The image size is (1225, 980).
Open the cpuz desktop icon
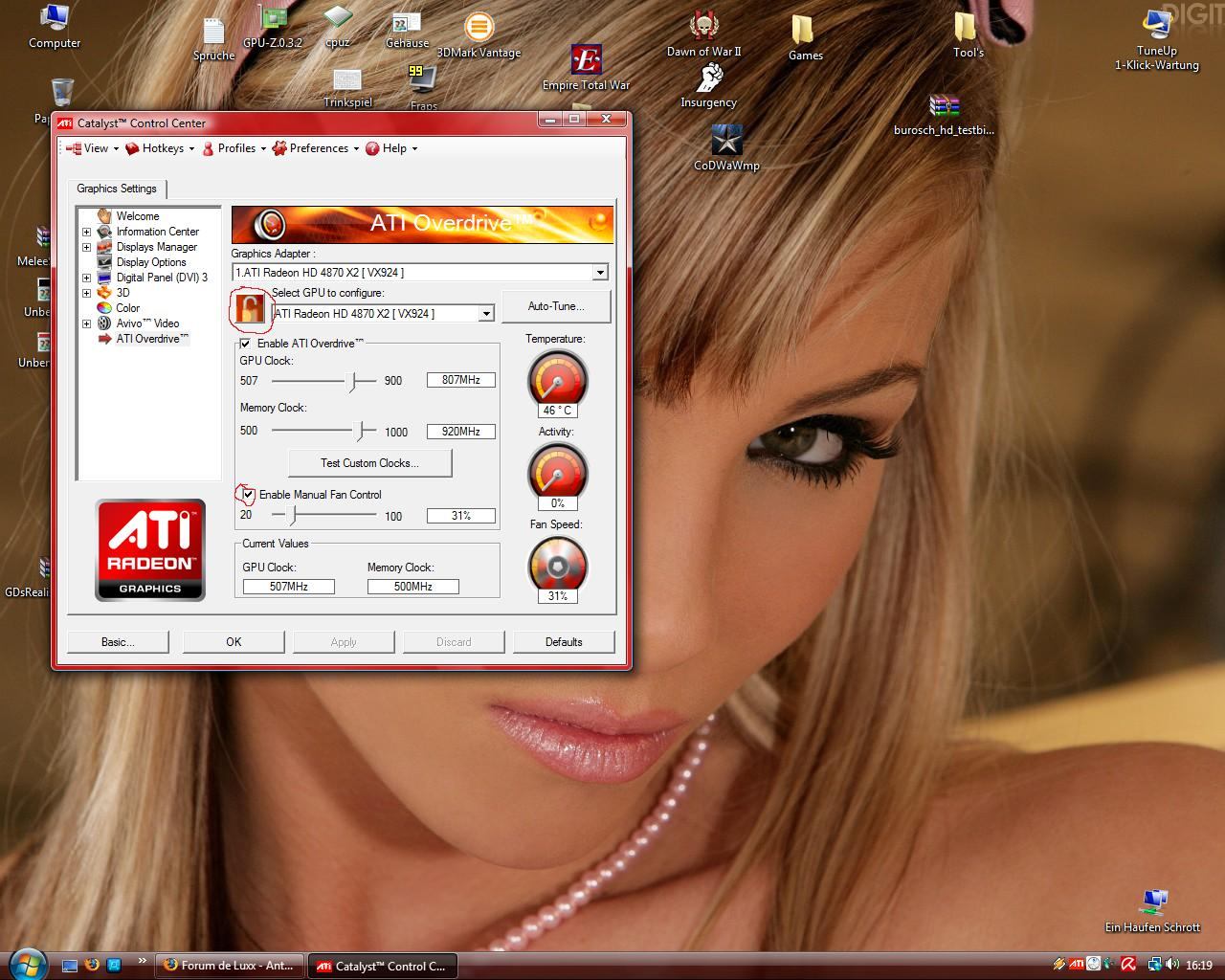pyautogui.click(x=337, y=27)
